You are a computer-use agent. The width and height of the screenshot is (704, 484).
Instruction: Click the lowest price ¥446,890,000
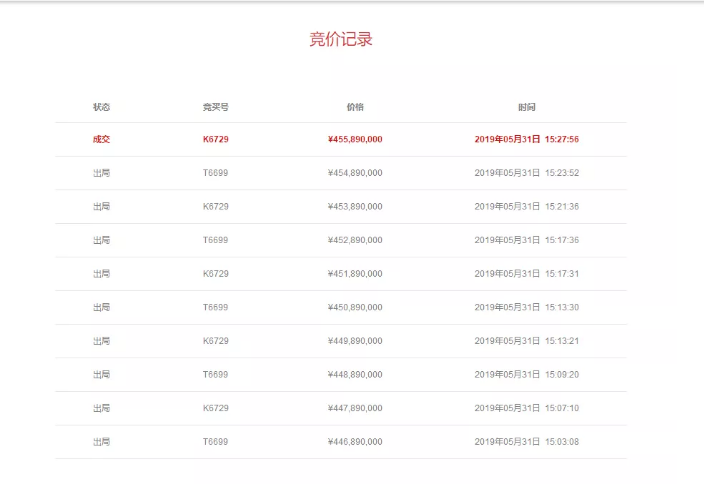355,441
